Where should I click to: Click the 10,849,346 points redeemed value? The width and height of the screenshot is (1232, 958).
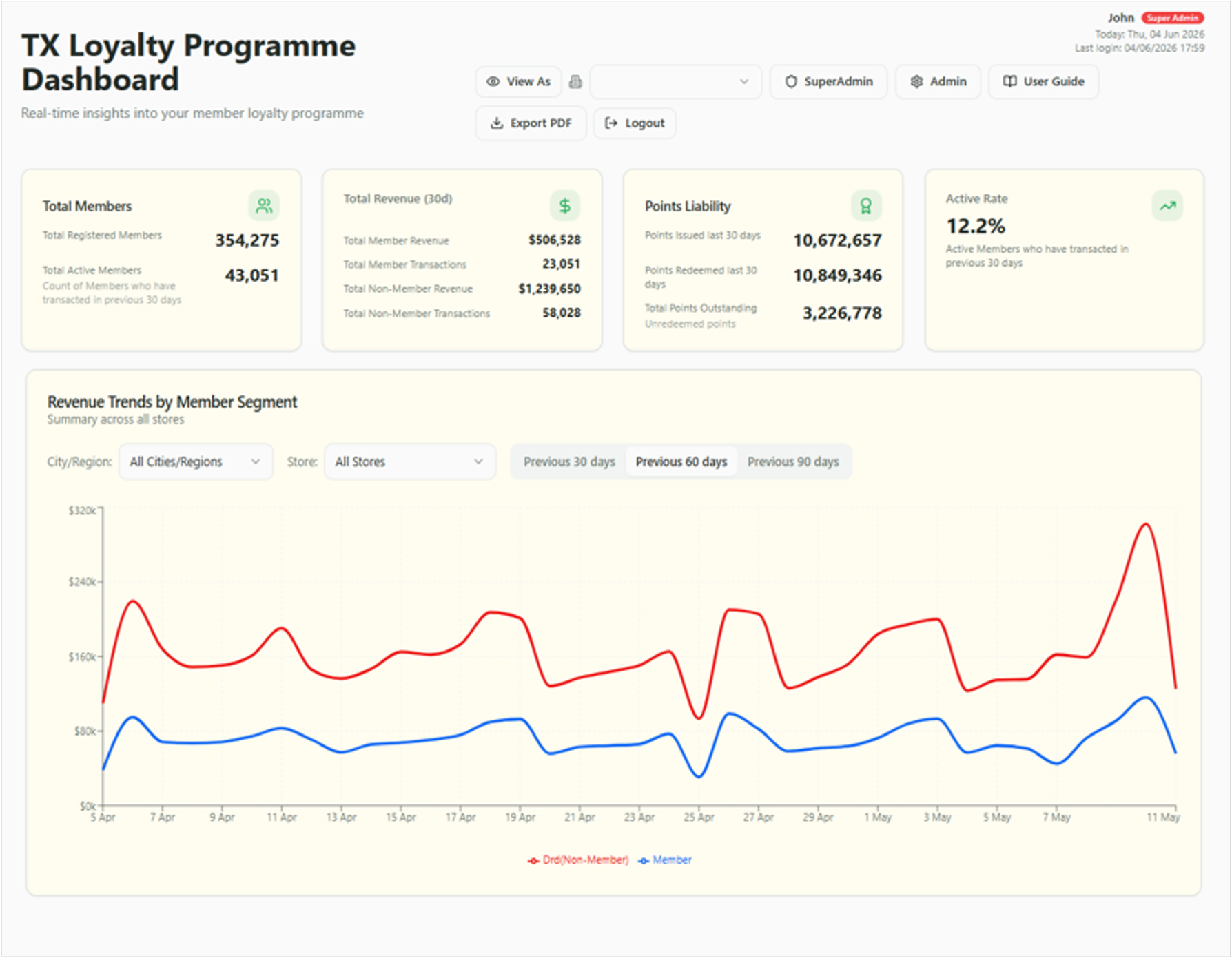click(x=837, y=275)
